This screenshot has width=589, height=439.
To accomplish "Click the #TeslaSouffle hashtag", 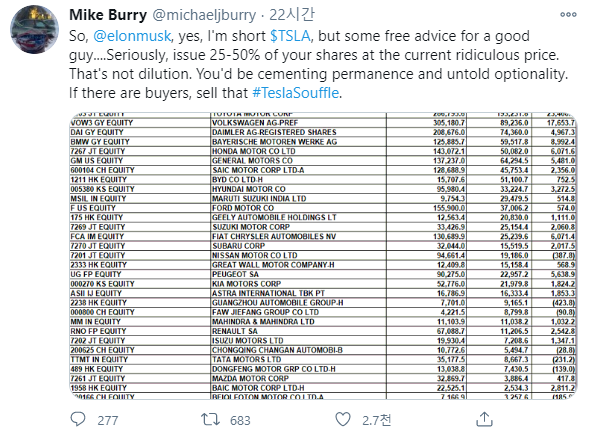I will point(296,93).
